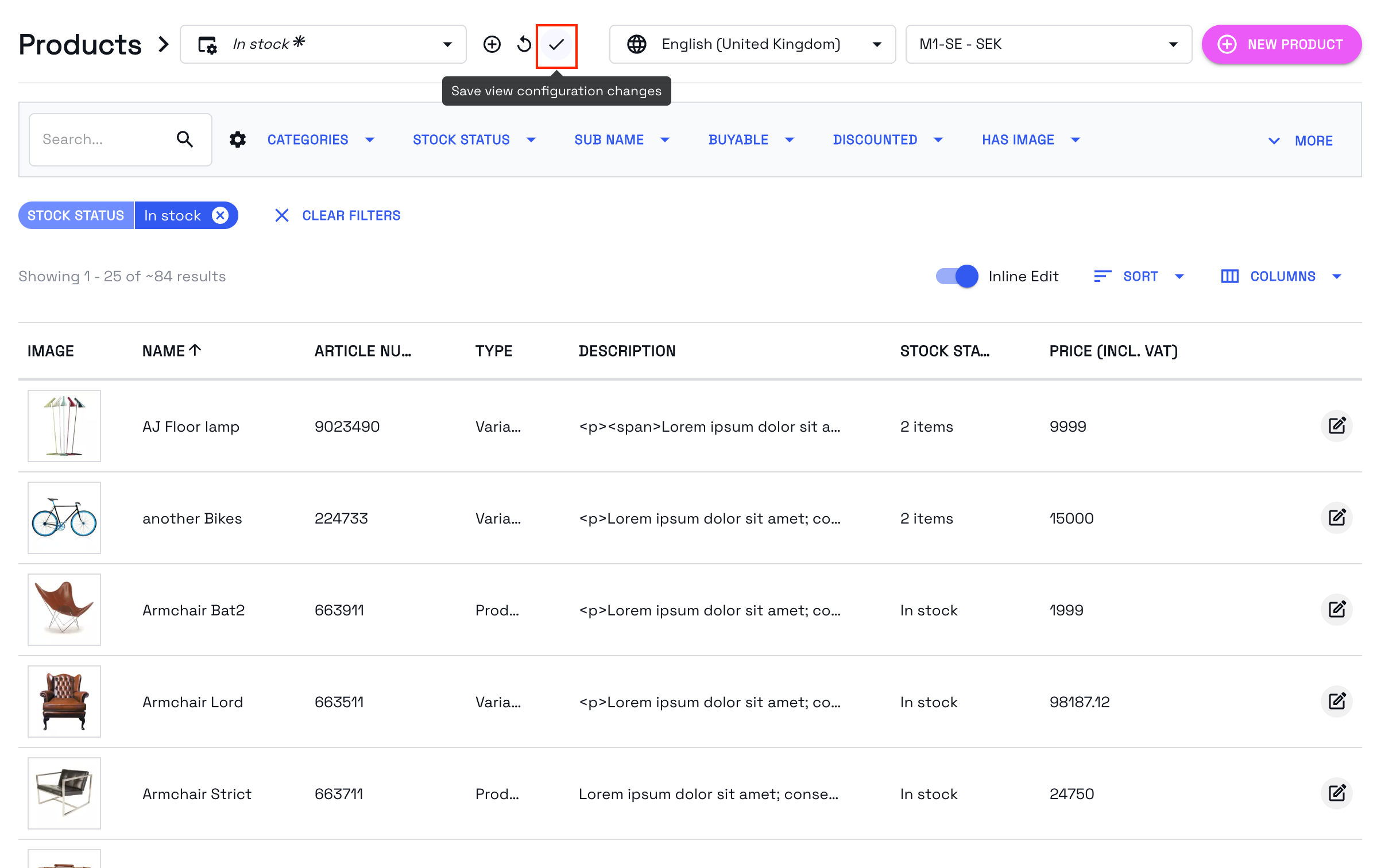Click the search magnifier icon

coord(185,139)
